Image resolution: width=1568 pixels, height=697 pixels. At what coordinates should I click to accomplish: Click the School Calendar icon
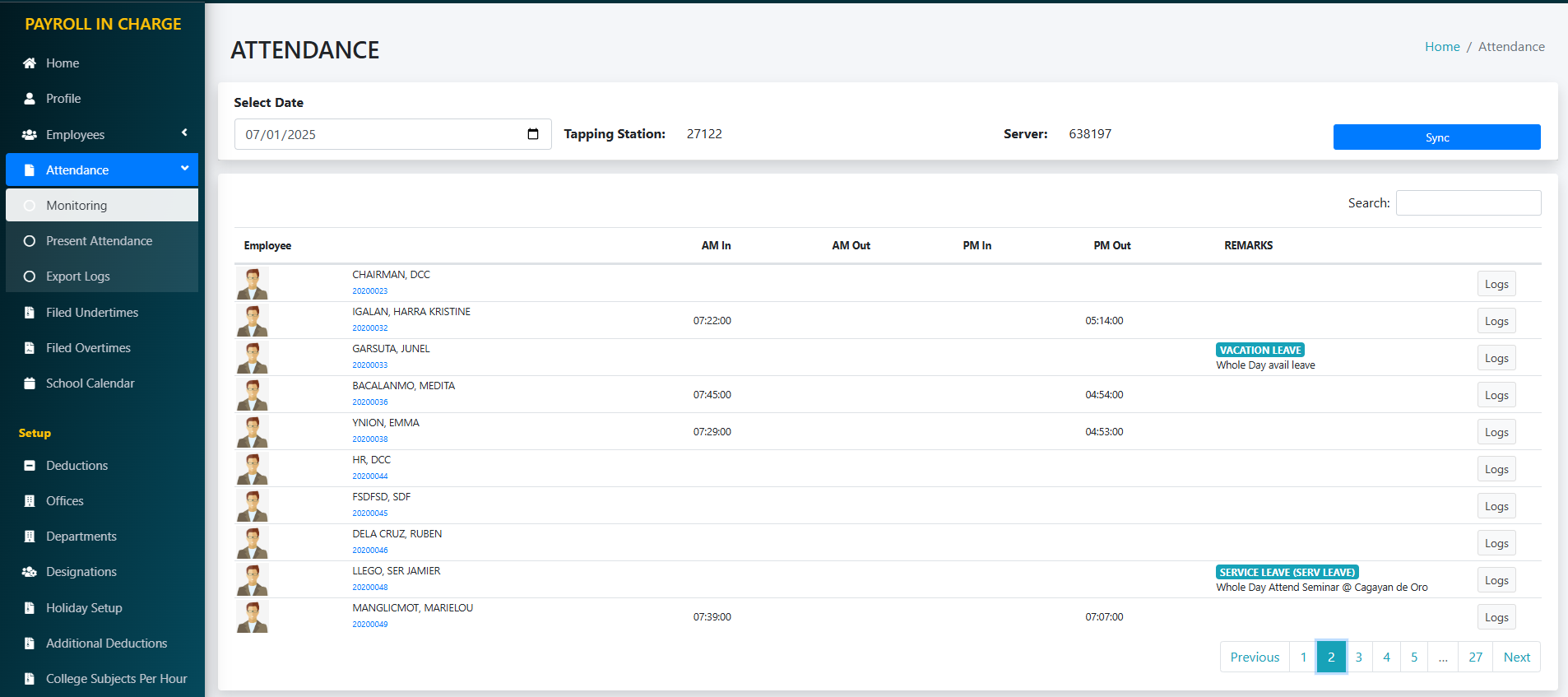[x=30, y=383]
